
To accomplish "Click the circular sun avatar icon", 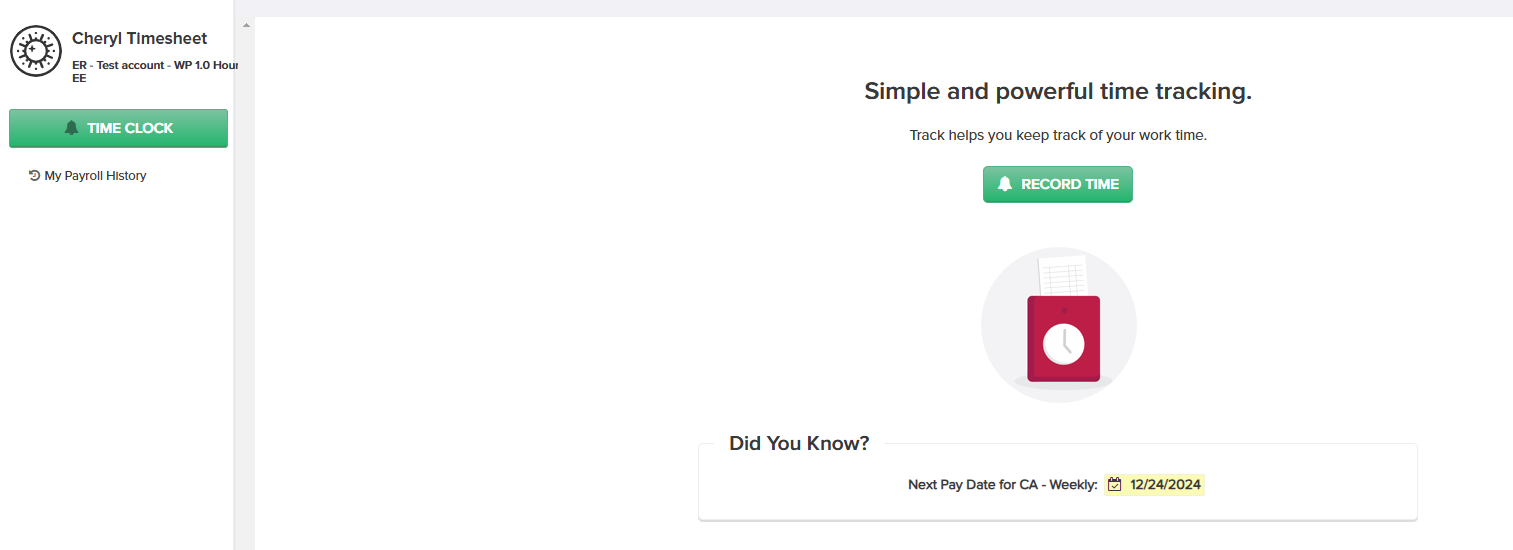I will (x=36, y=52).
